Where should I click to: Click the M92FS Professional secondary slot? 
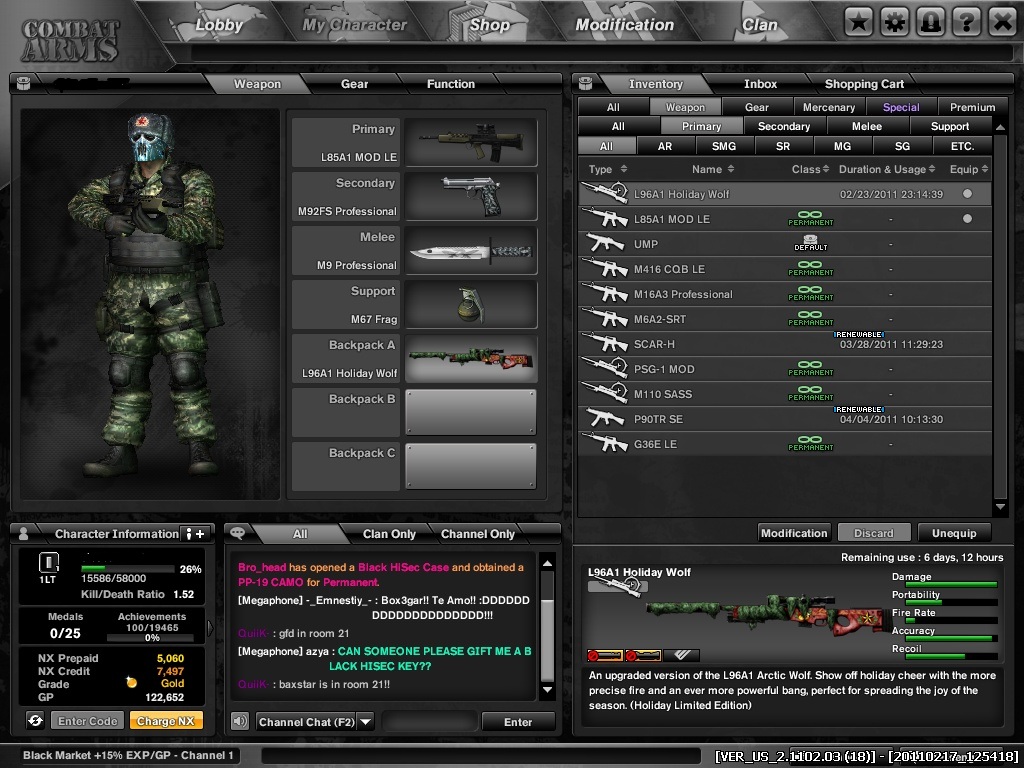pyautogui.click(x=470, y=196)
